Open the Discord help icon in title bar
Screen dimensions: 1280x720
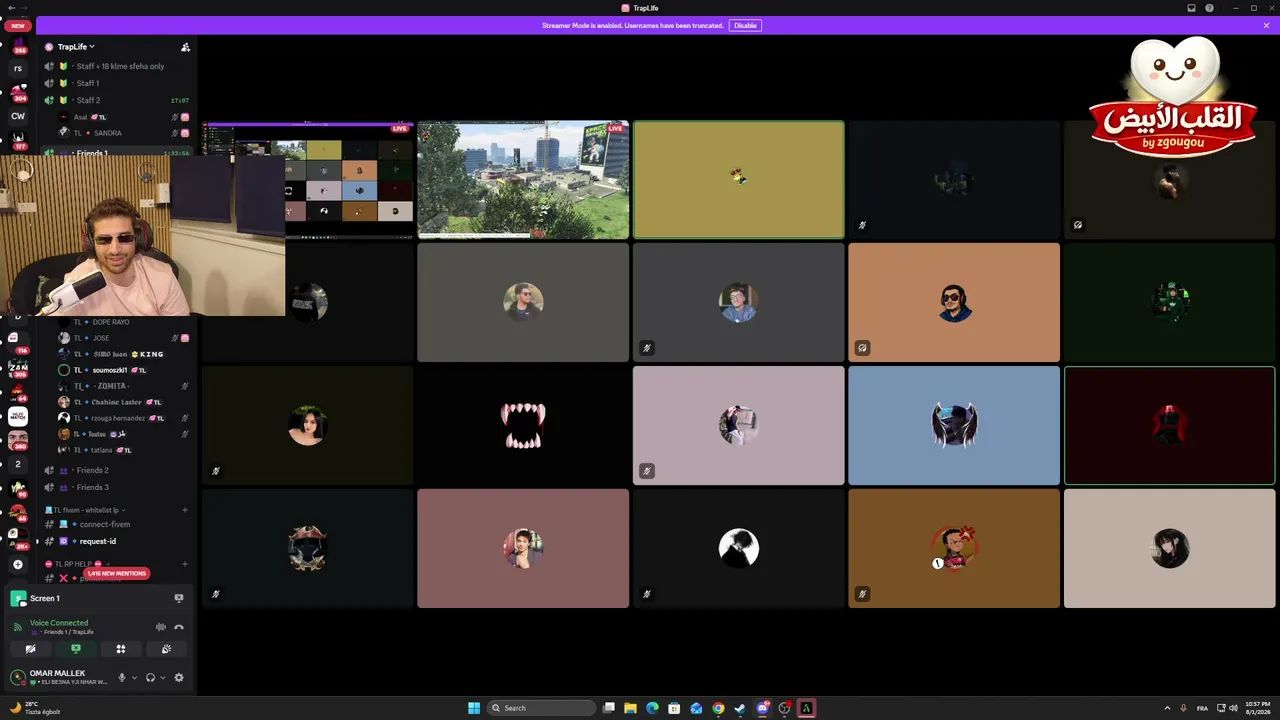[1209, 8]
